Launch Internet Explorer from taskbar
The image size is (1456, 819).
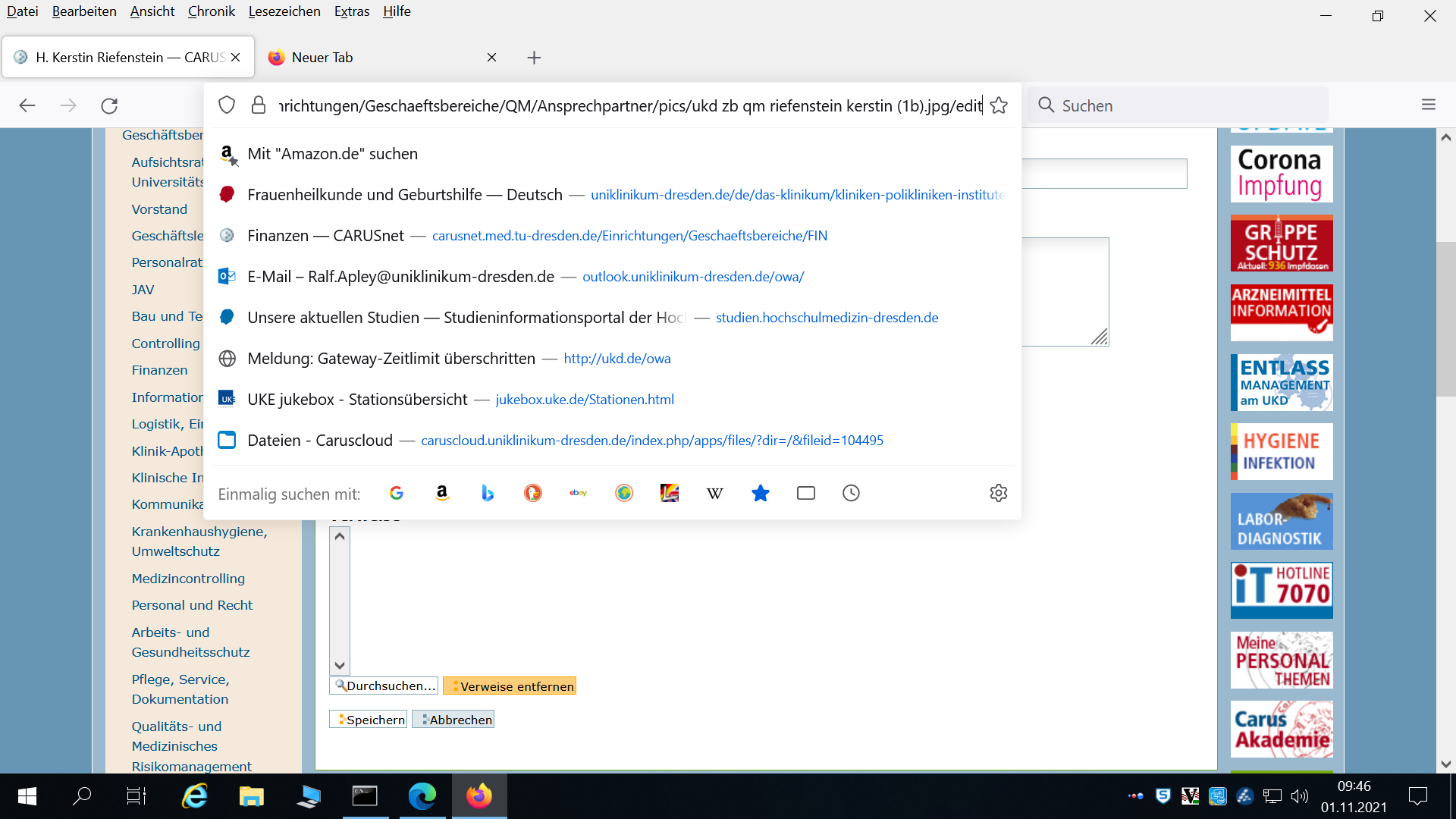[x=195, y=796]
